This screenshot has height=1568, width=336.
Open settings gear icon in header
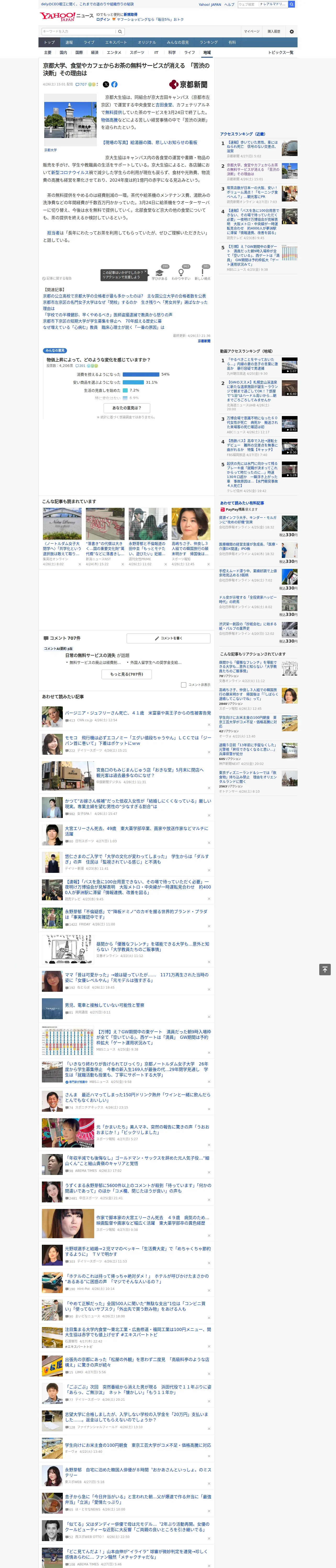point(292,32)
